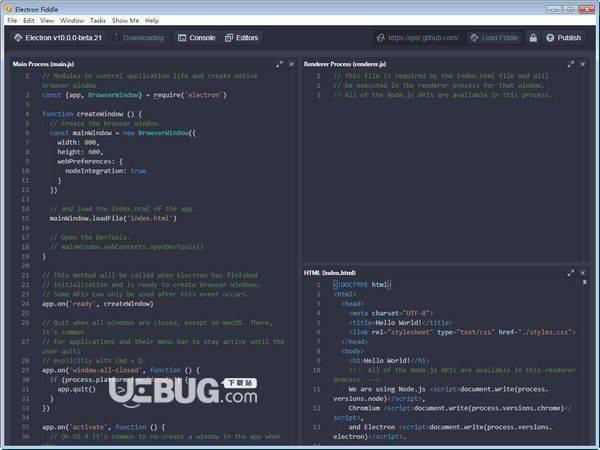Click HTML editor scrollbar marker
600x450 pixels.
tap(584, 282)
